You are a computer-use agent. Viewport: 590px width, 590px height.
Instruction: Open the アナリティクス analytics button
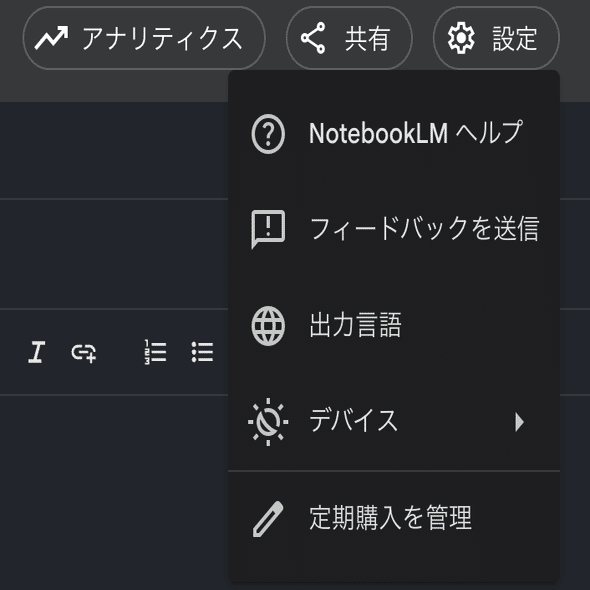[x=144, y=38]
